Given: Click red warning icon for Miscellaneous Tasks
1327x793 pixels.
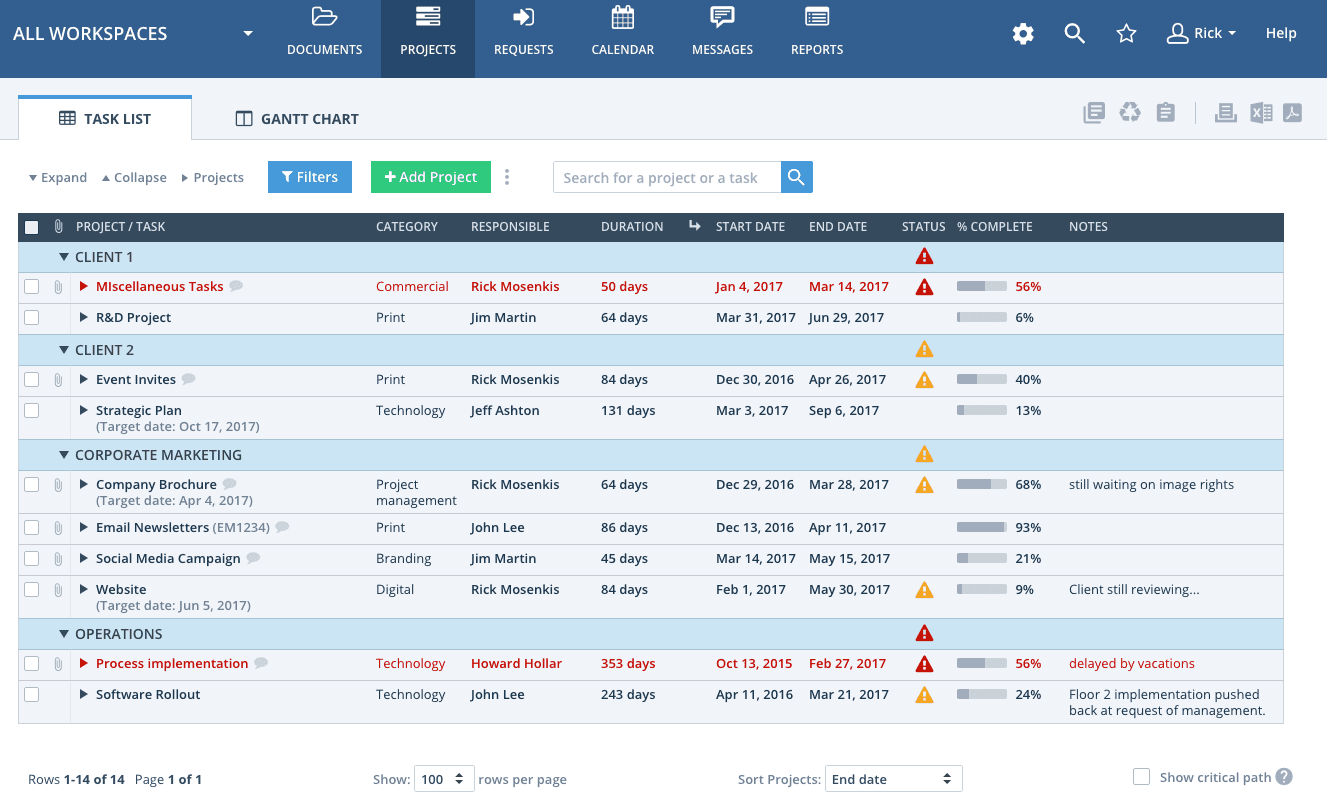Looking at the screenshot, I should click(924, 287).
